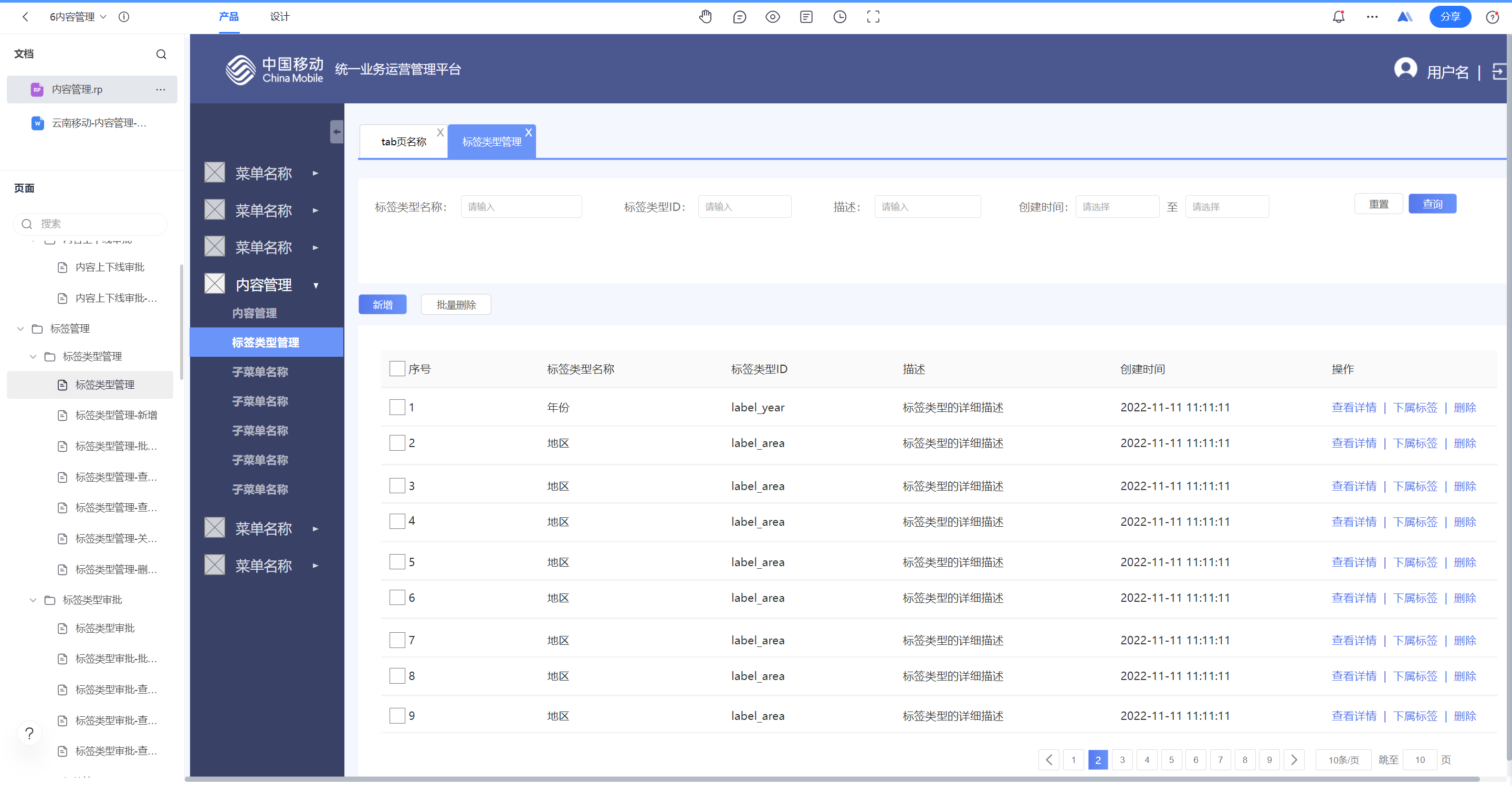The height and width of the screenshot is (786, 1512).
Task: Check the row 6 checkbox
Action: click(397, 598)
